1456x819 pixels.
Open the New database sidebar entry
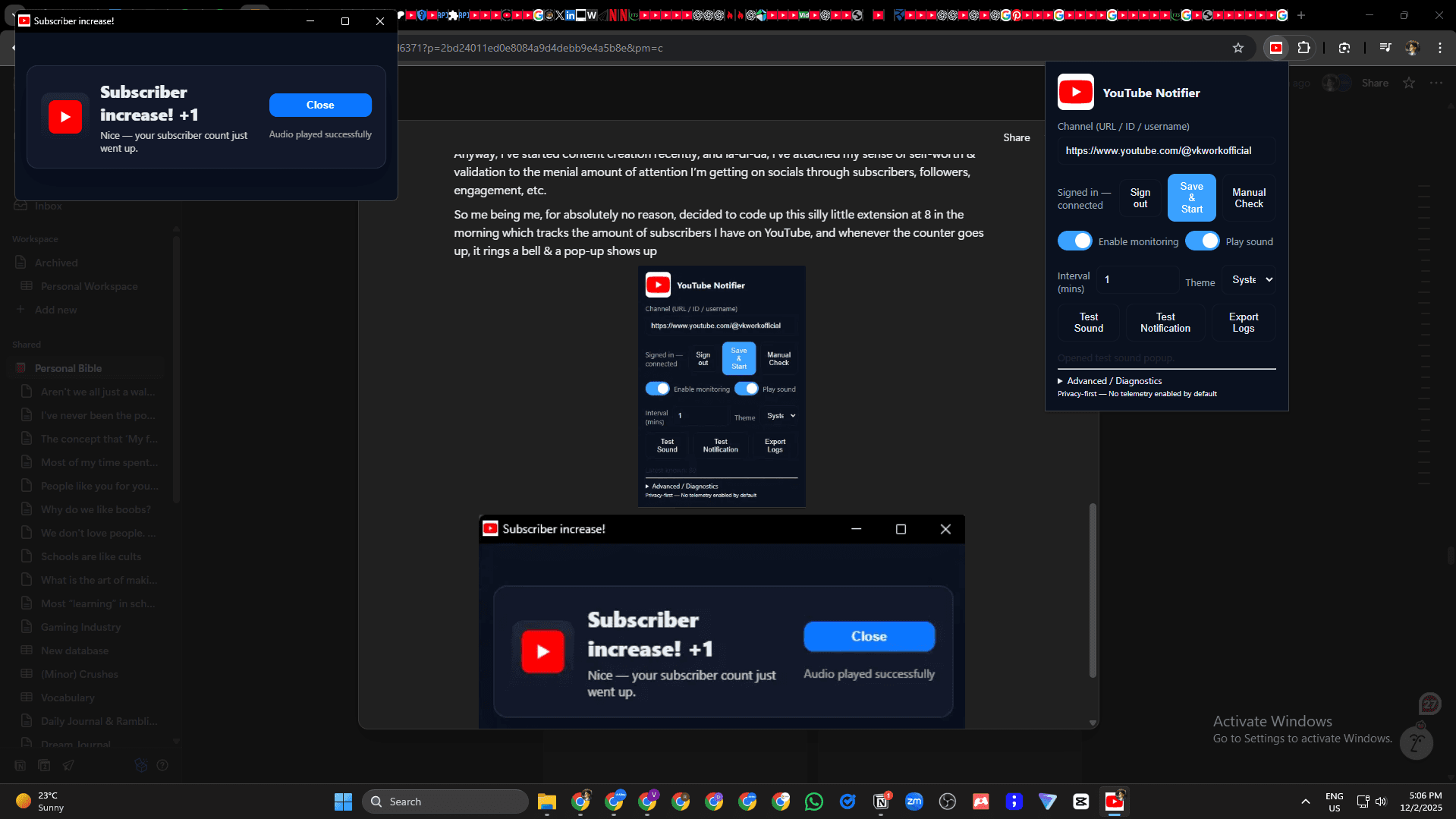(x=74, y=650)
